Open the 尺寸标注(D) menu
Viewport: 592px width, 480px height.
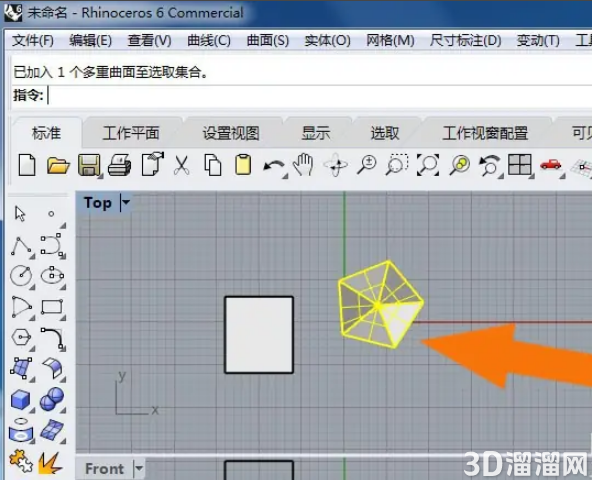pos(466,40)
